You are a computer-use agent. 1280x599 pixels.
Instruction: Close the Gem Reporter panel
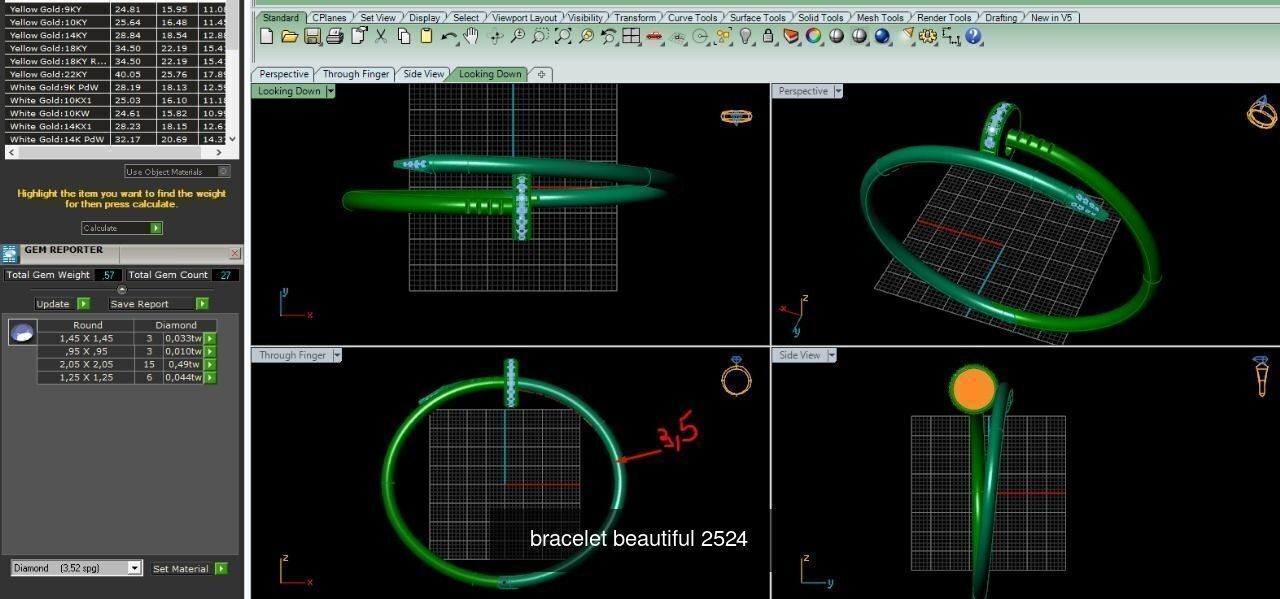click(235, 254)
